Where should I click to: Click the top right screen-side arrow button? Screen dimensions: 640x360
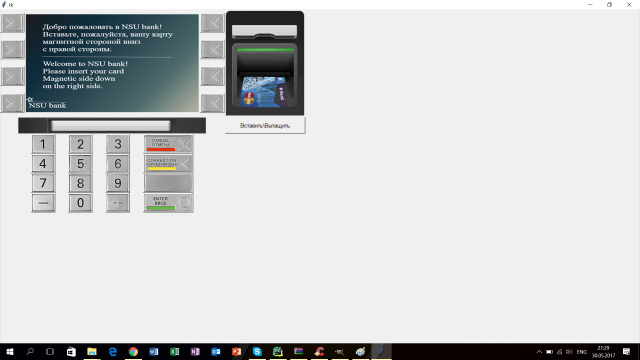point(213,23)
